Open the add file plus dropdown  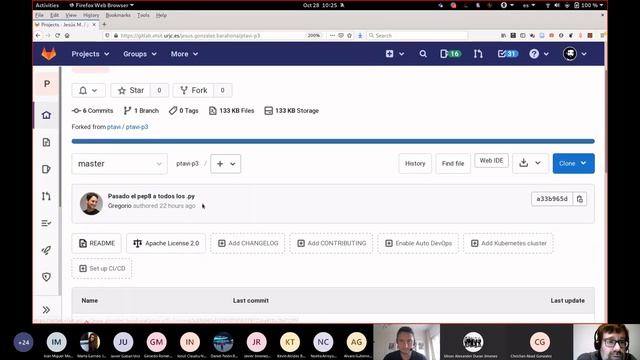[x=226, y=164]
